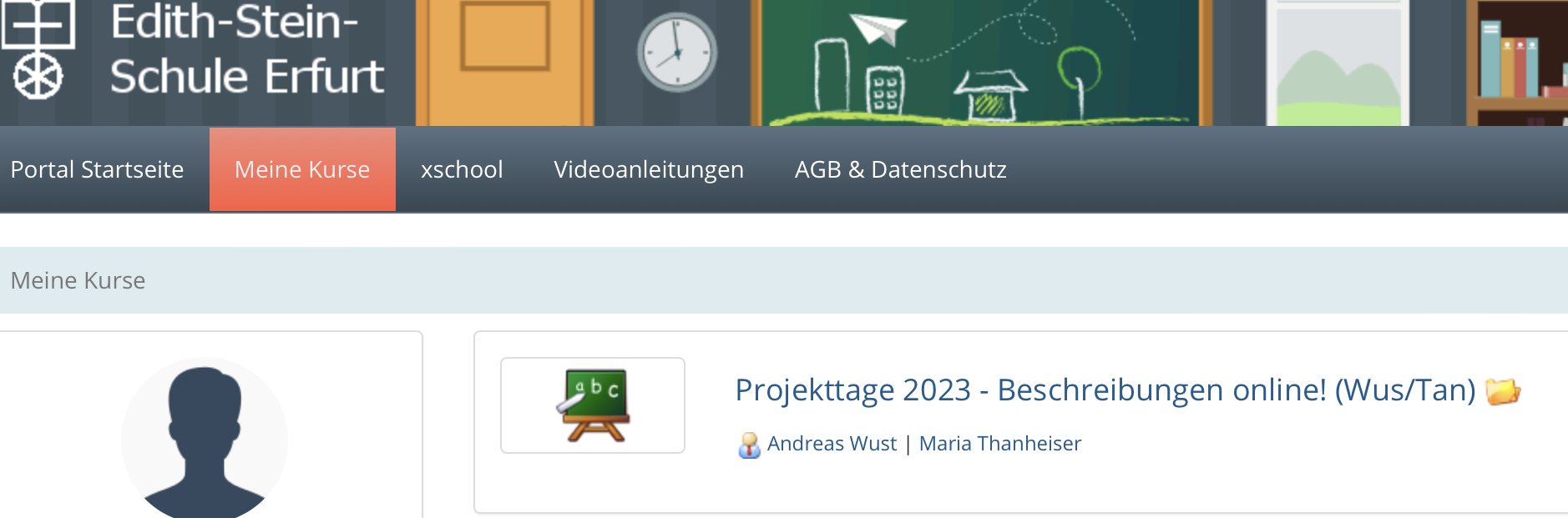This screenshot has width=1568, height=518.
Task: Open the Videoanleitungen menu item
Action: tap(649, 169)
